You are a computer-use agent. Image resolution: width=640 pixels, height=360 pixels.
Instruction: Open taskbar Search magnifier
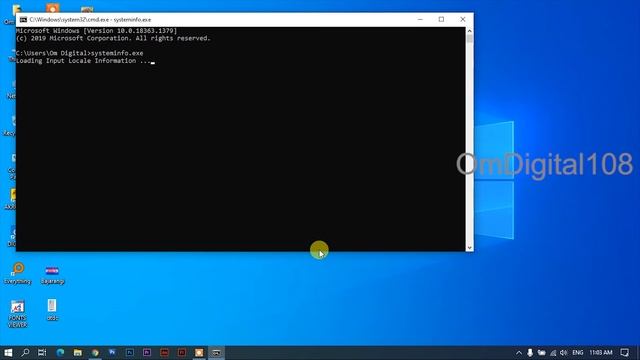point(25,352)
